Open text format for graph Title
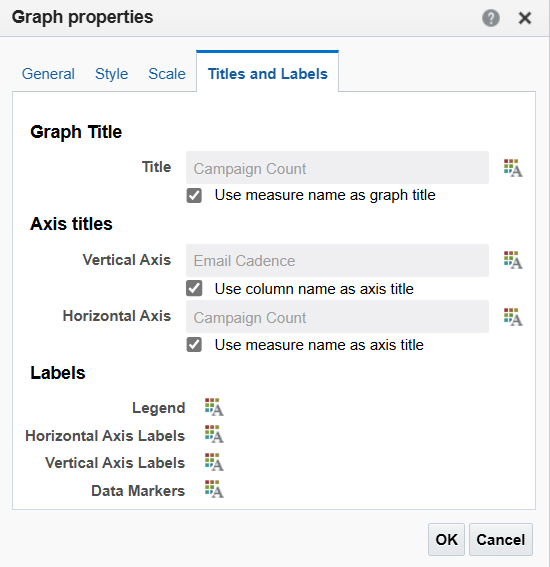 pos(513,168)
